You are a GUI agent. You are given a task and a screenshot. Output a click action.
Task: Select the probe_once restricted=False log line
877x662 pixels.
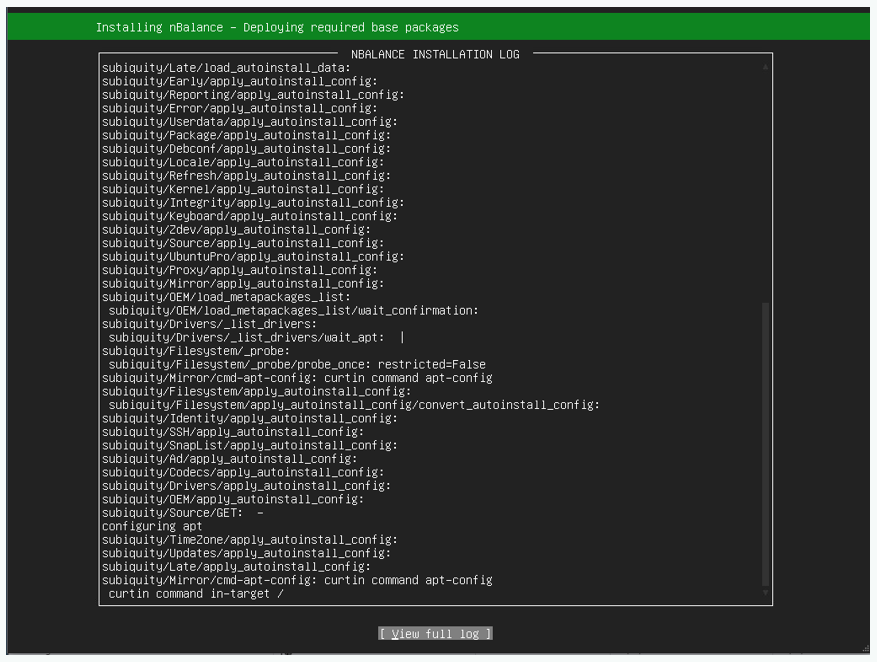click(x=297, y=365)
